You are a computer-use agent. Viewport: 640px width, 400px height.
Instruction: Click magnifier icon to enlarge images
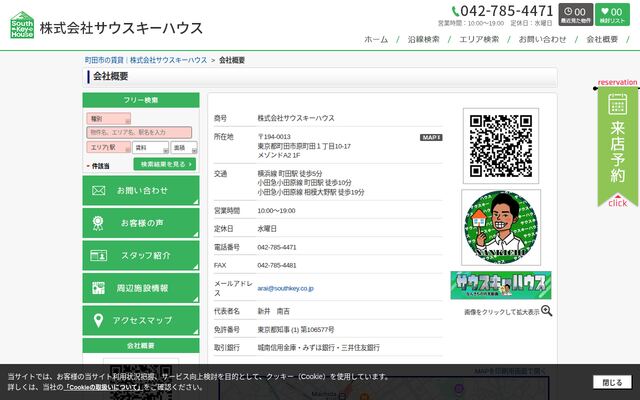pyautogui.click(x=547, y=311)
